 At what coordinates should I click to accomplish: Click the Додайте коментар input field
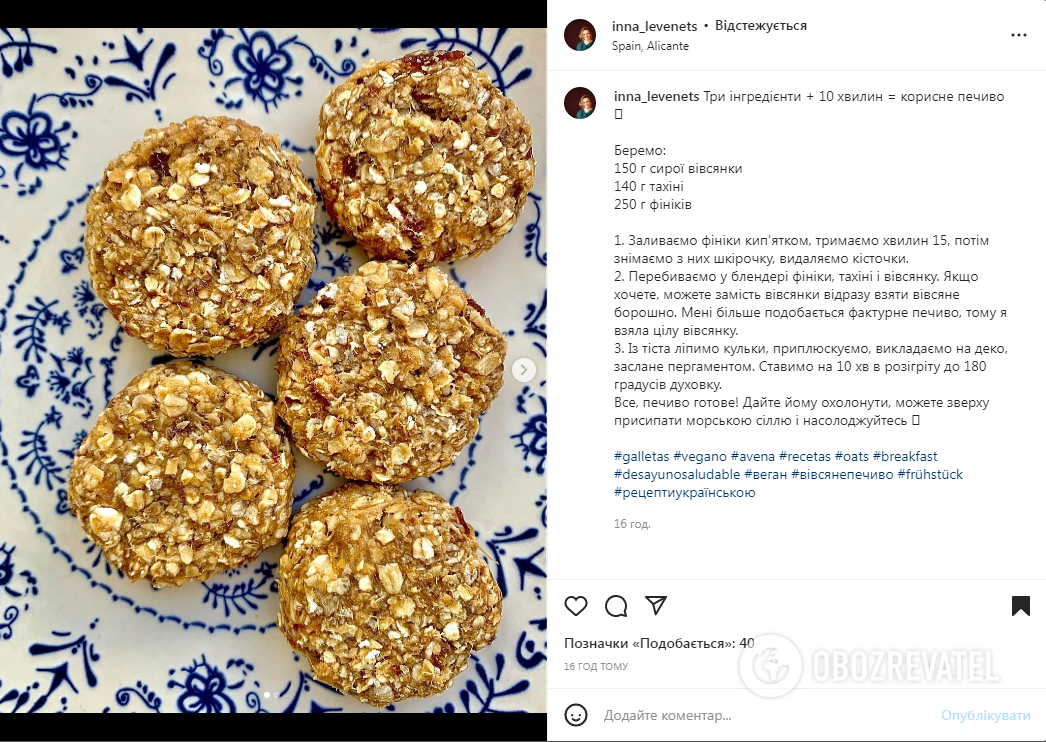point(767,715)
